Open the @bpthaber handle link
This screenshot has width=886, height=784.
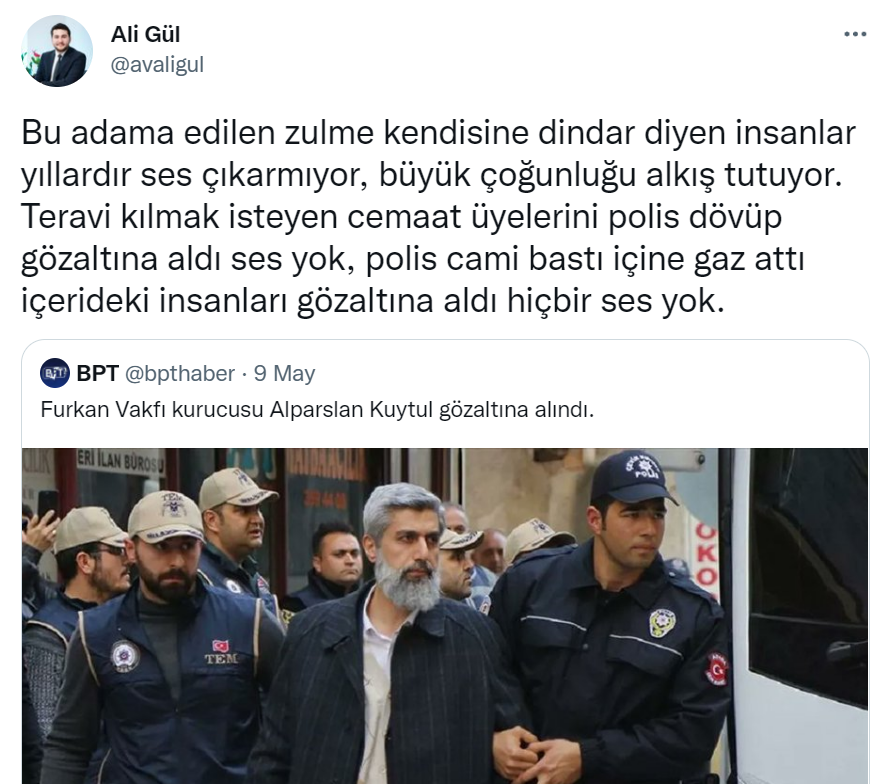(180, 374)
